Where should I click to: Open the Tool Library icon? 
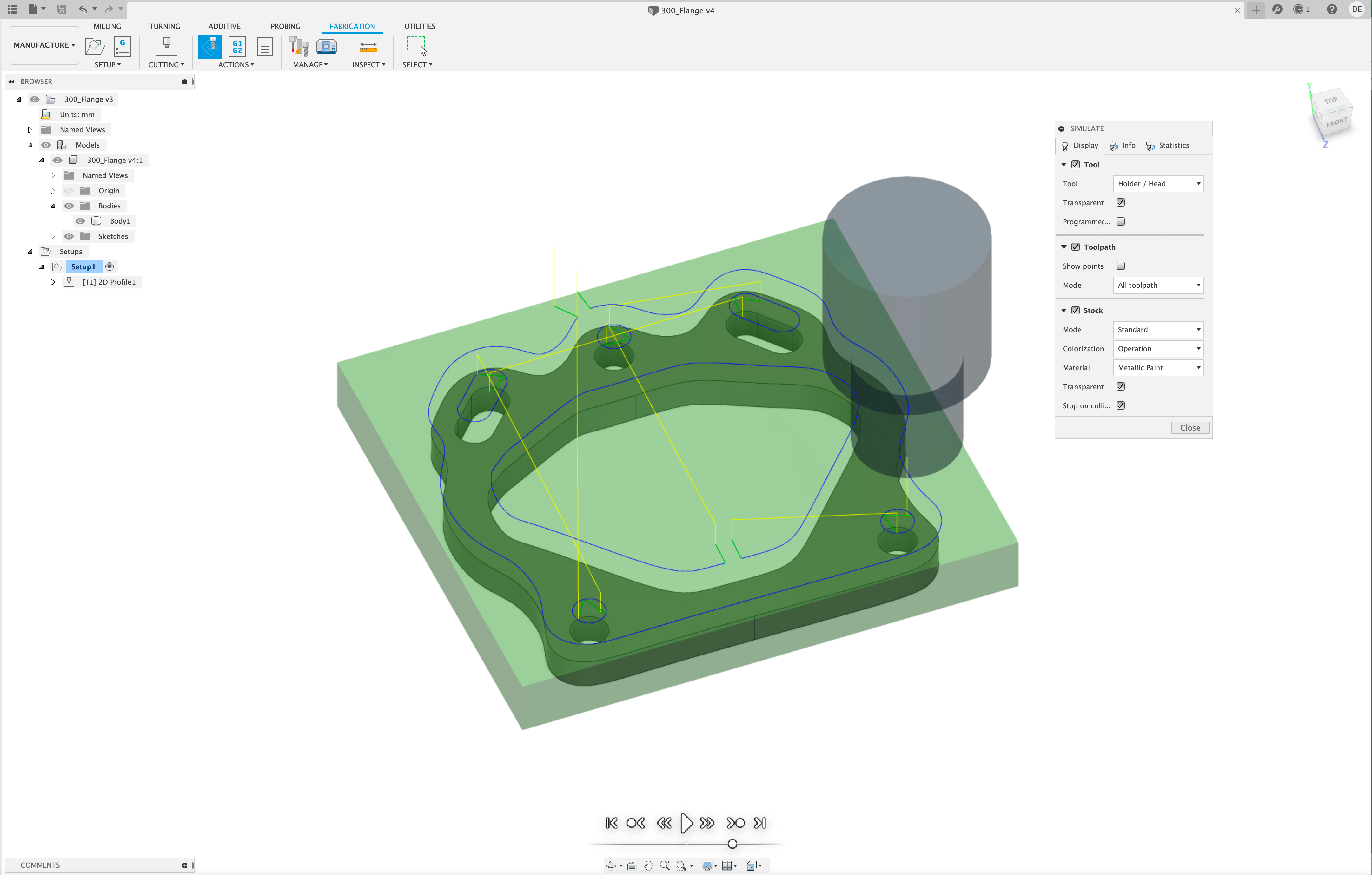(x=299, y=46)
